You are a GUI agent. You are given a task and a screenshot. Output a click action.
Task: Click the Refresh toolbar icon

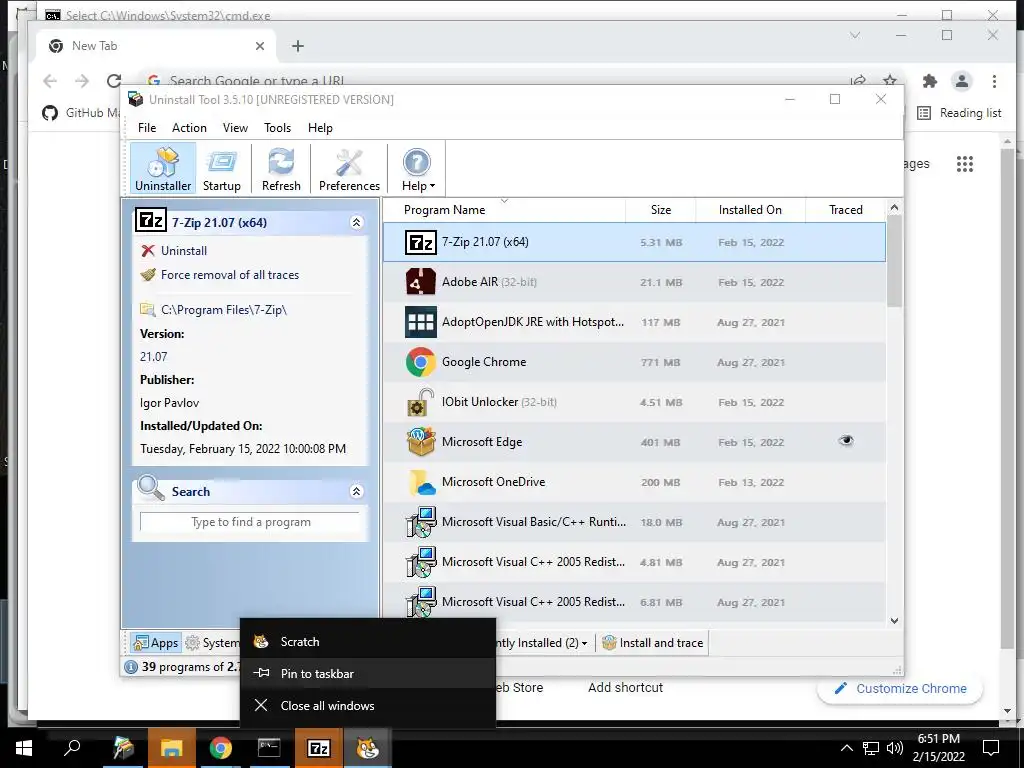[281, 169]
